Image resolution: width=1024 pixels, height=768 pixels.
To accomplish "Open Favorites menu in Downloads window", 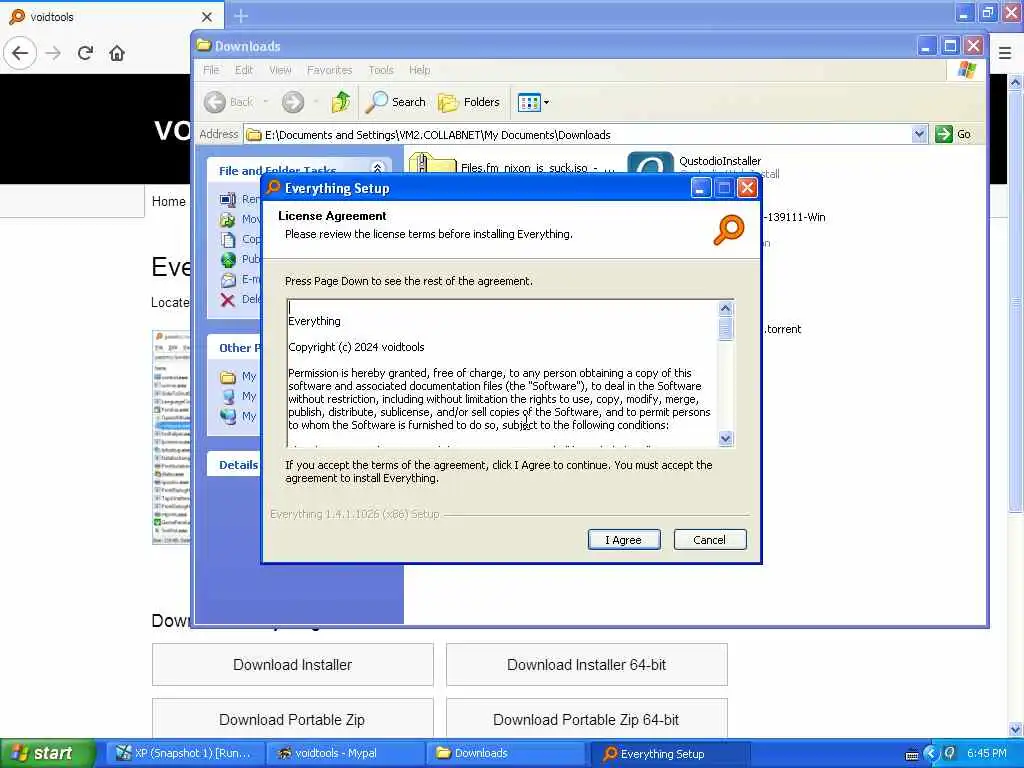I will (x=329, y=70).
